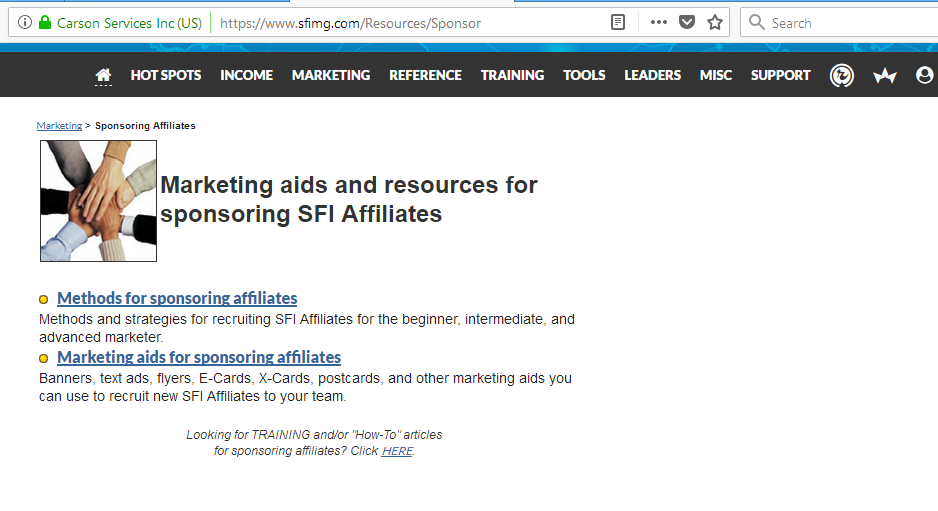The image size is (938, 511).
Task: Click the hands-together team image
Action: [99, 201]
